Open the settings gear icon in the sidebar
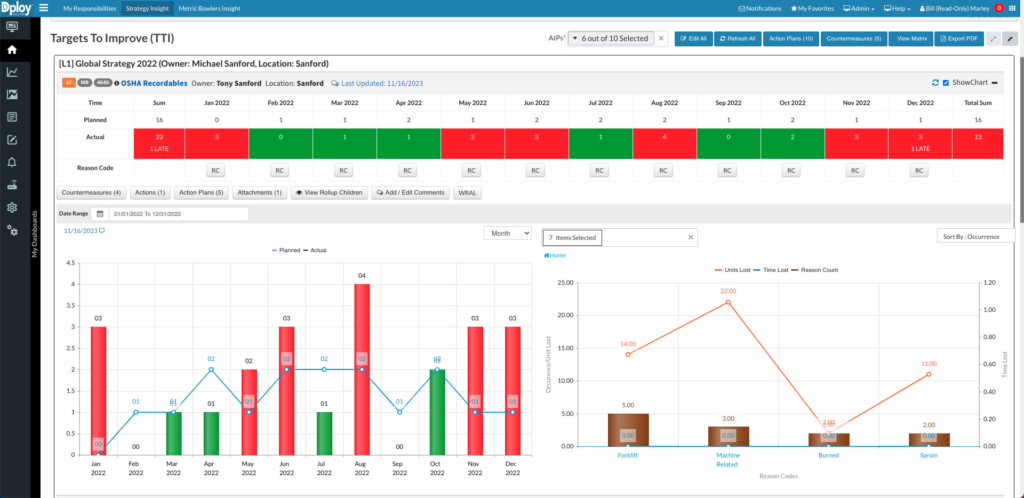 [12, 208]
